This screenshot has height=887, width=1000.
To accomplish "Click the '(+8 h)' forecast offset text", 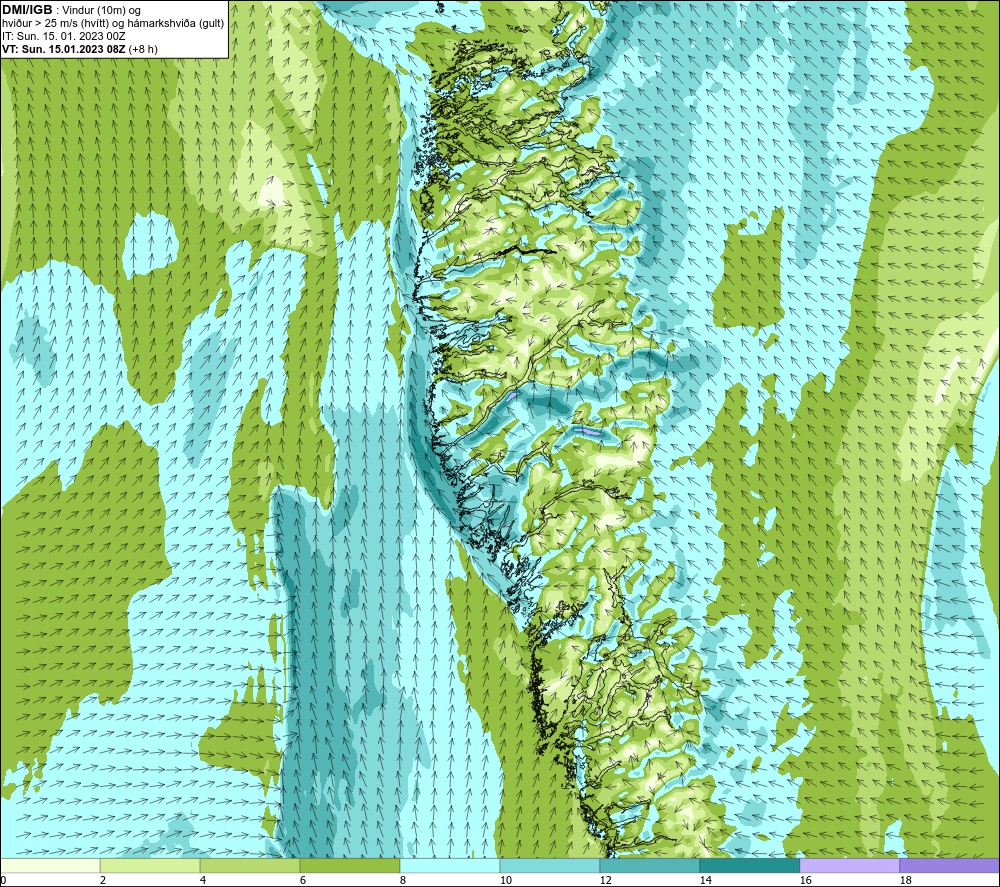I will click(143, 49).
